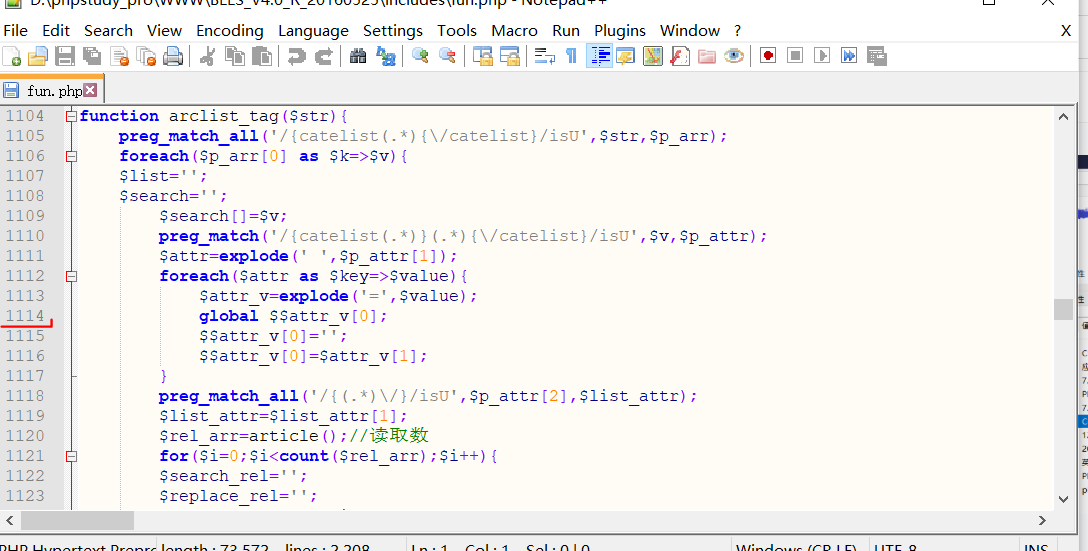Toggle file monitoring eye icon
1088x551 pixels.
pyautogui.click(x=733, y=56)
